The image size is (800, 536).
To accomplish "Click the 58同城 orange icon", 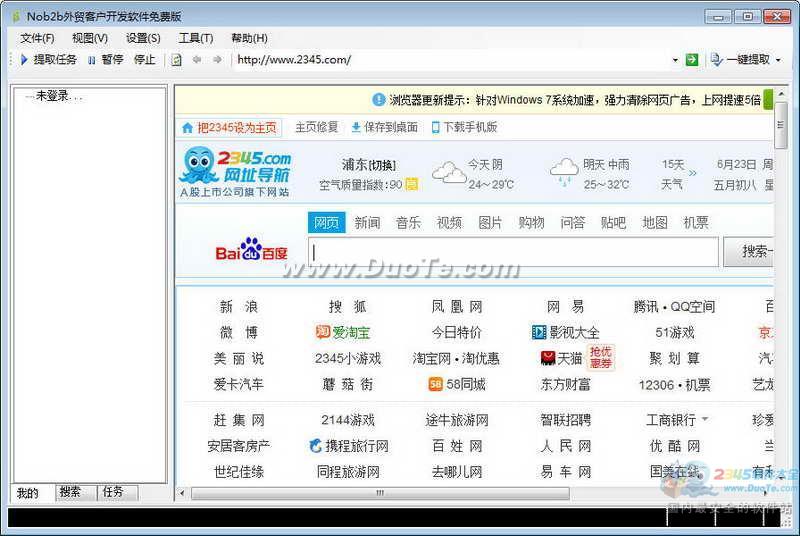I will pos(435,384).
